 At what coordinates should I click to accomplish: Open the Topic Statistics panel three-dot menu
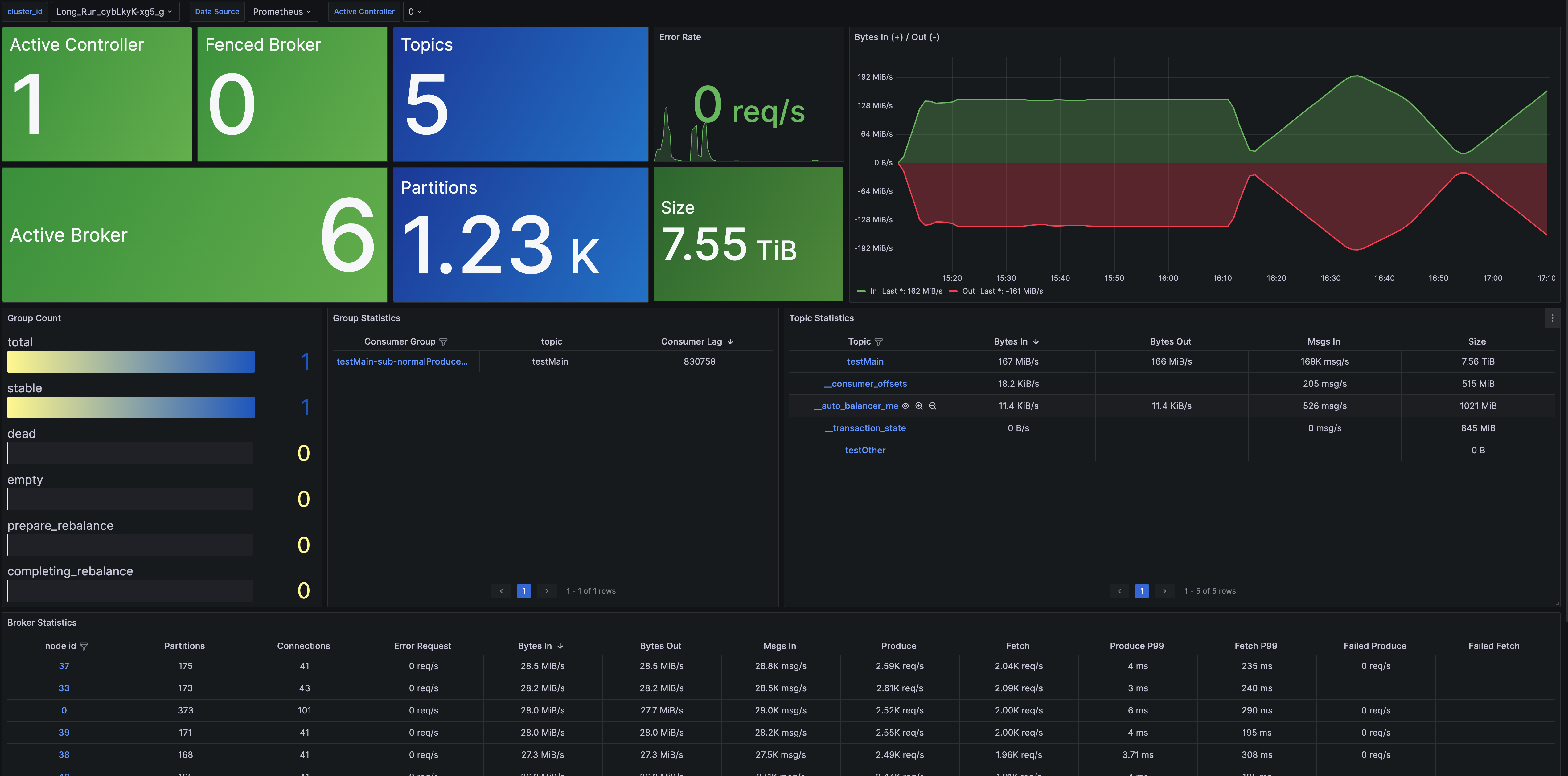[x=1552, y=318]
